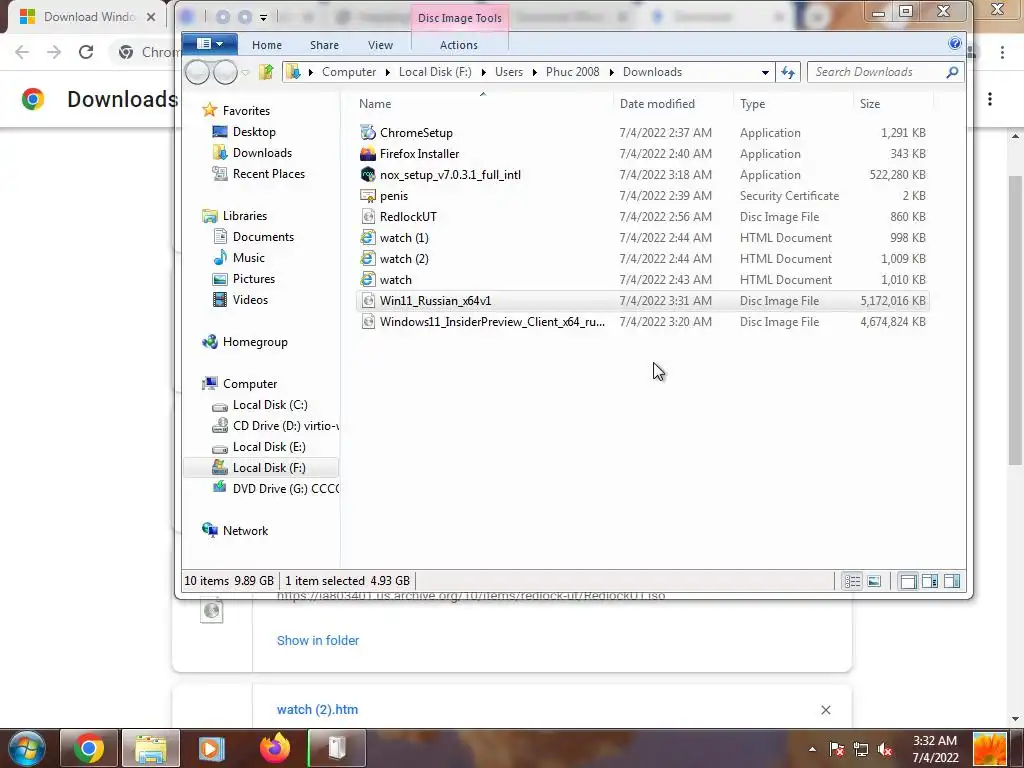This screenshot has height=768, width=1024.
Task: Open the Home ribbon tab
Action: [x=266, y=45]
